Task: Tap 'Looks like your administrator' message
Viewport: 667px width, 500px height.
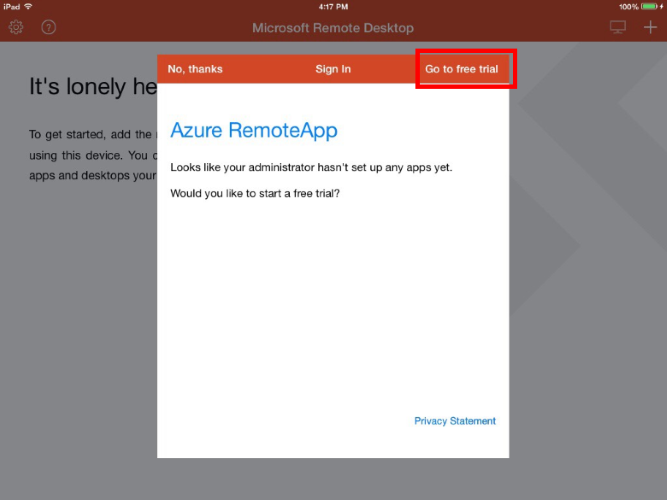Action: (311, 167)
